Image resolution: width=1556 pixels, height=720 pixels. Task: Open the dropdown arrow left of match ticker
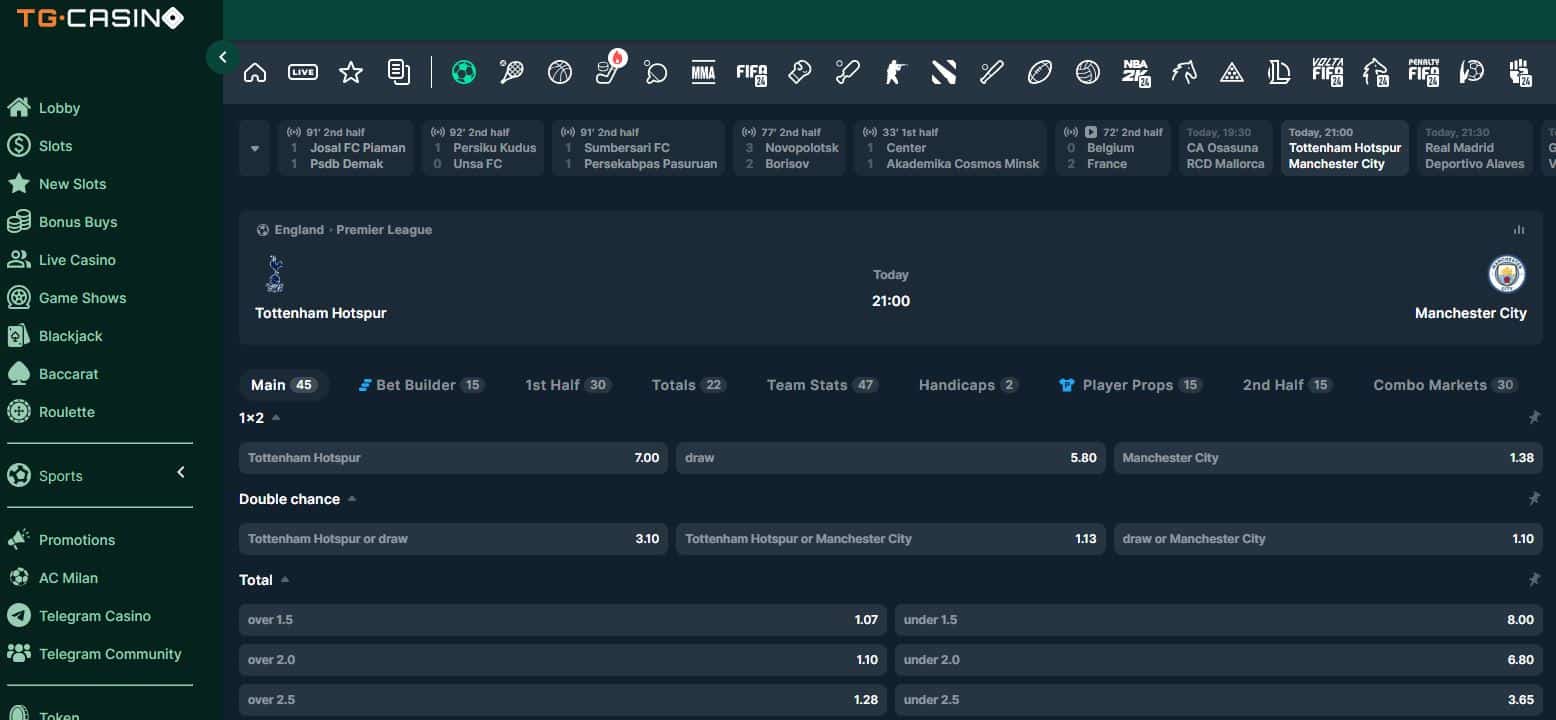pos(254,148)
